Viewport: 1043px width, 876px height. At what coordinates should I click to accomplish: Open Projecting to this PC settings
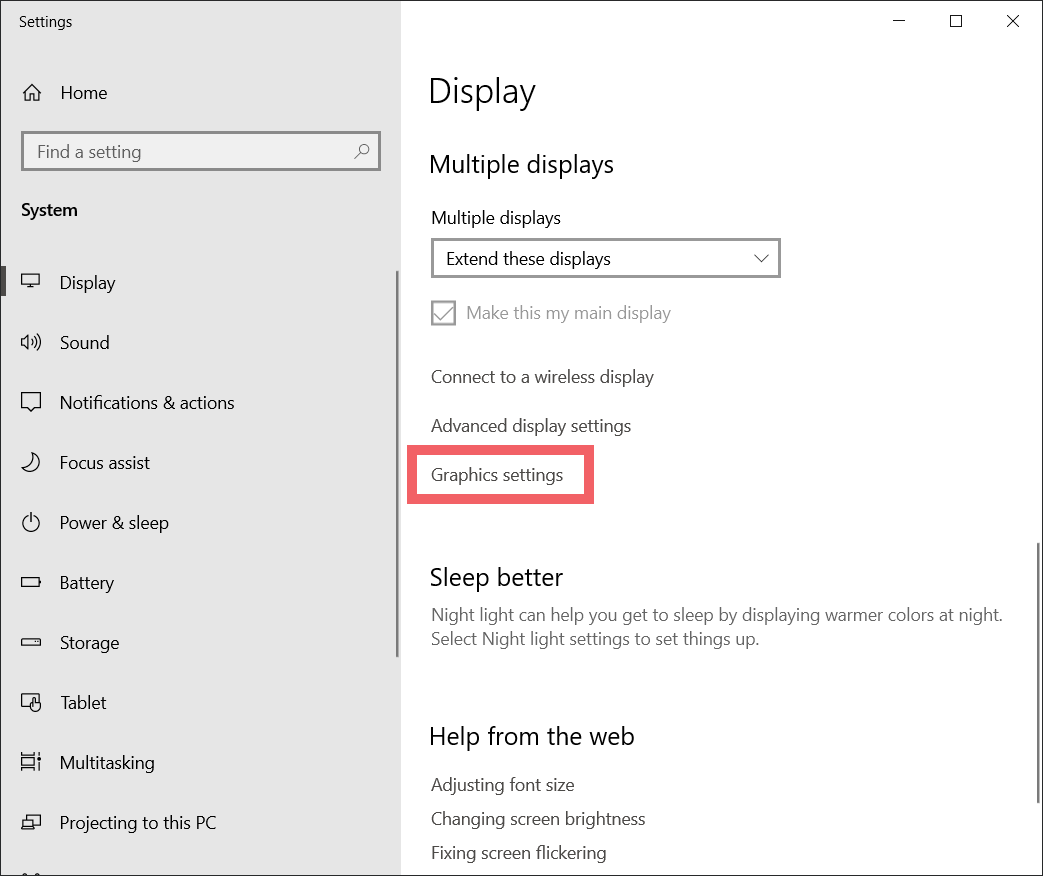tap(31, 822)
